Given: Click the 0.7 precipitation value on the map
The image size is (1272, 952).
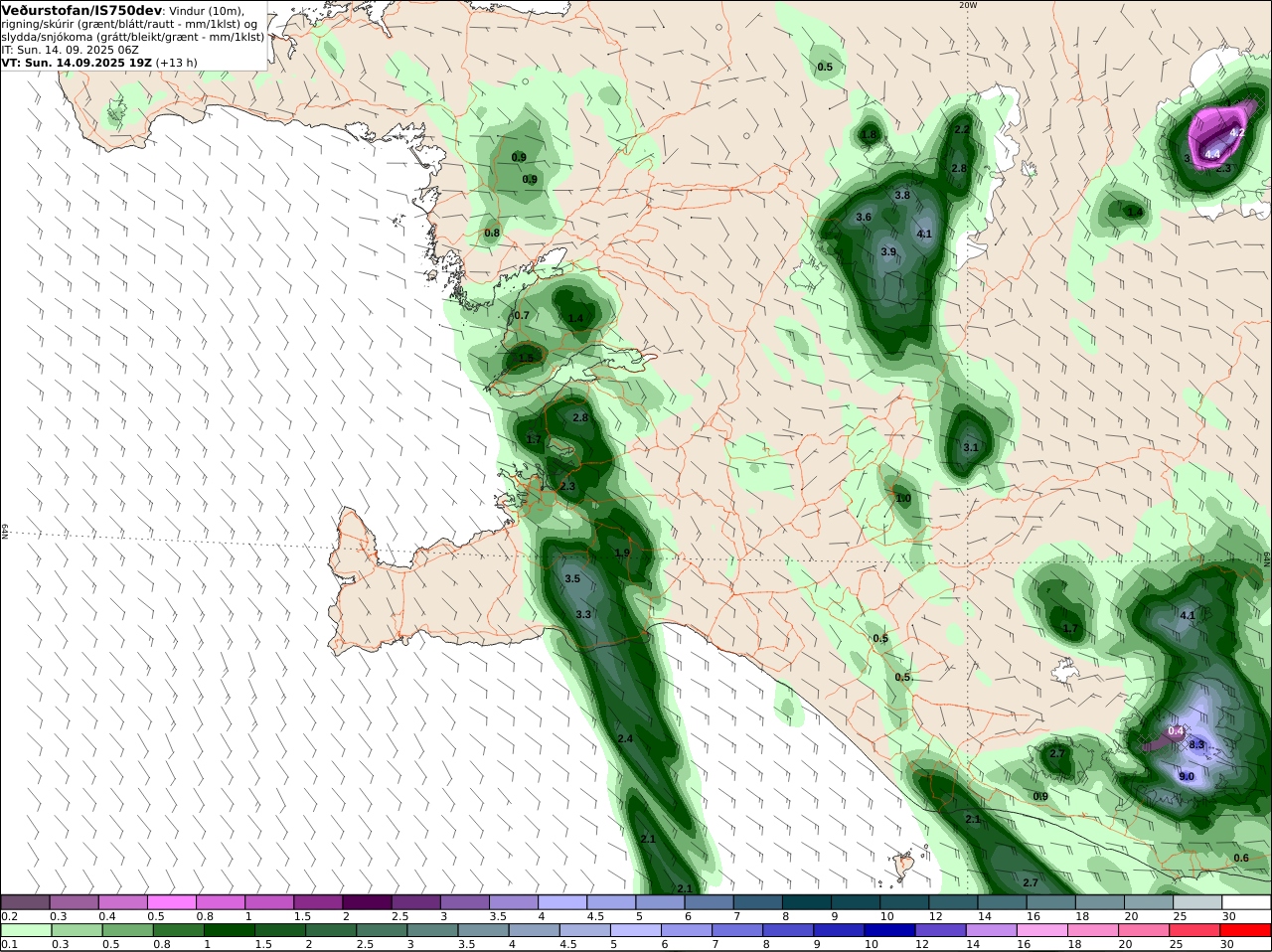Looking at the screenshot, I should [522, 316].
